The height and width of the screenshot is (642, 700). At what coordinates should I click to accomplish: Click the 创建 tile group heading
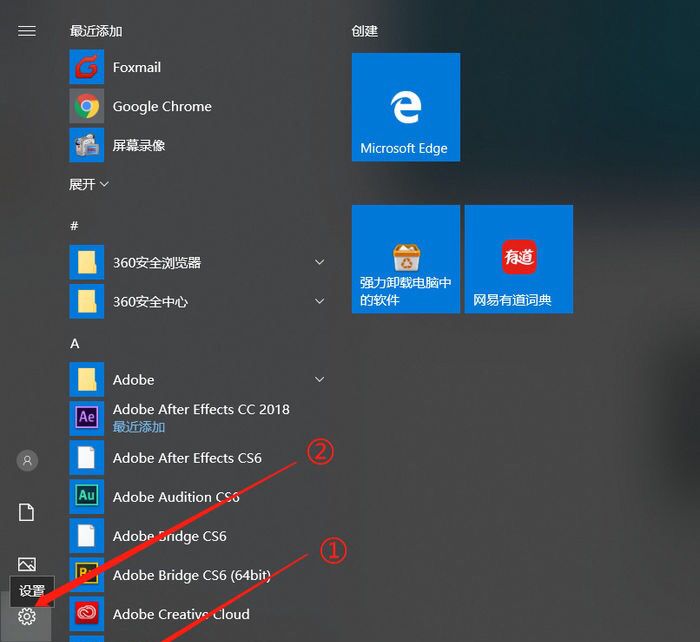(365, 31)
